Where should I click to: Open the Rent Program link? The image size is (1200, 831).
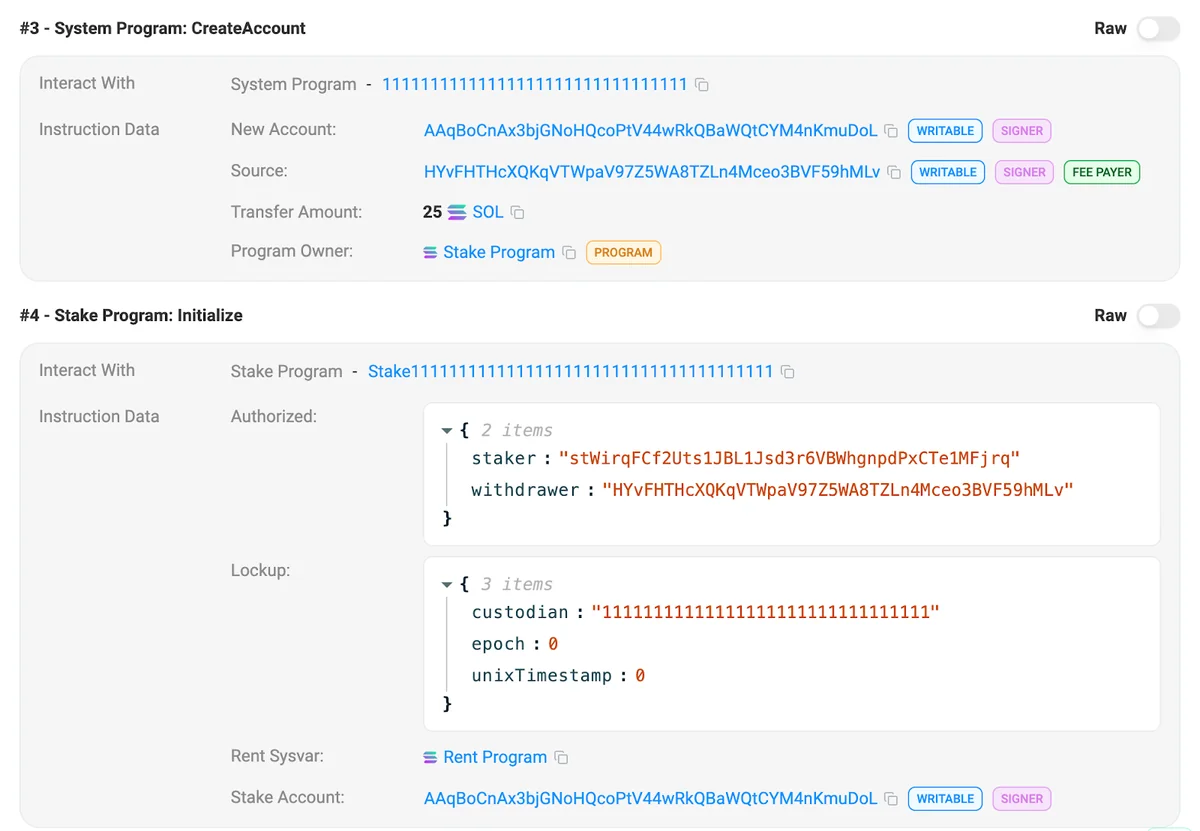click(494, 758)
